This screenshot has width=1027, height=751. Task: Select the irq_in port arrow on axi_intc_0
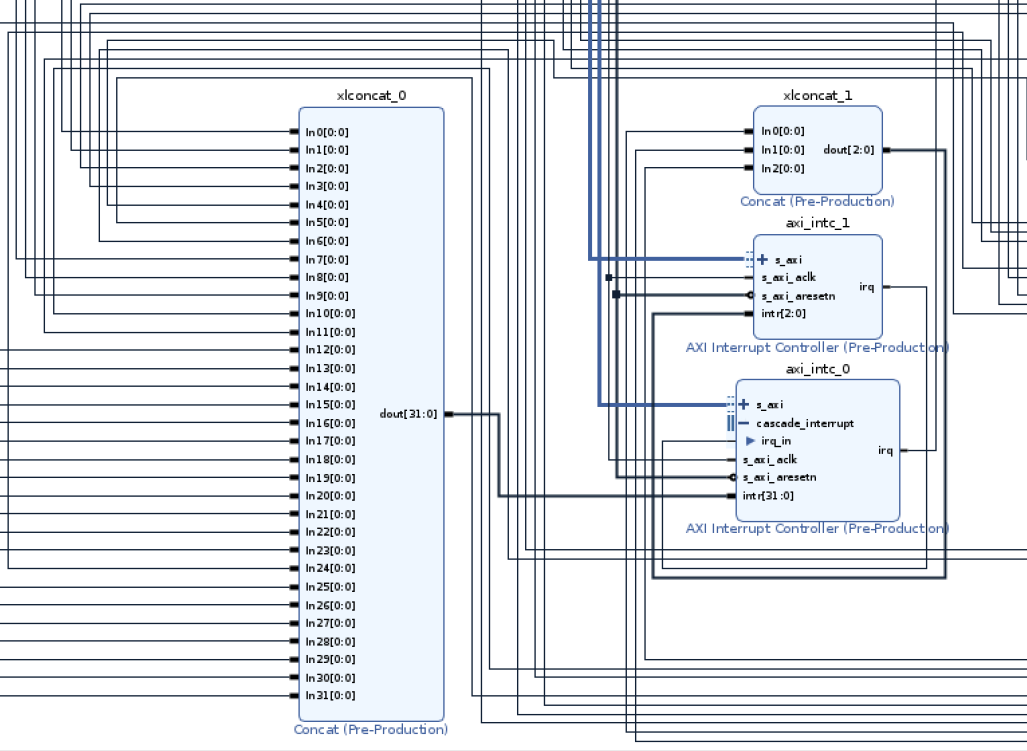coord(751,441)
